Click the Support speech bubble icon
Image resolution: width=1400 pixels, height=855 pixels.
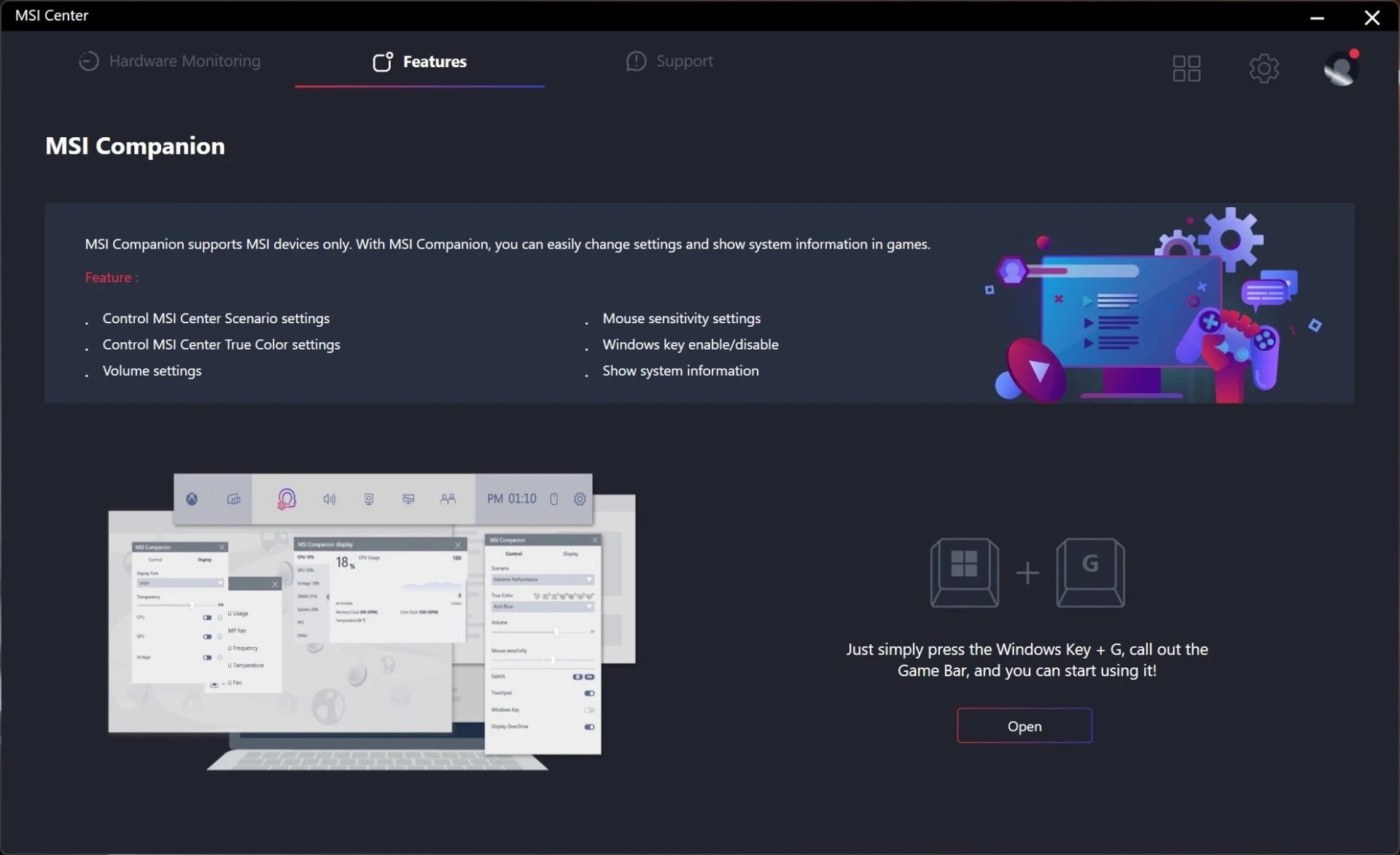point(636,61)
